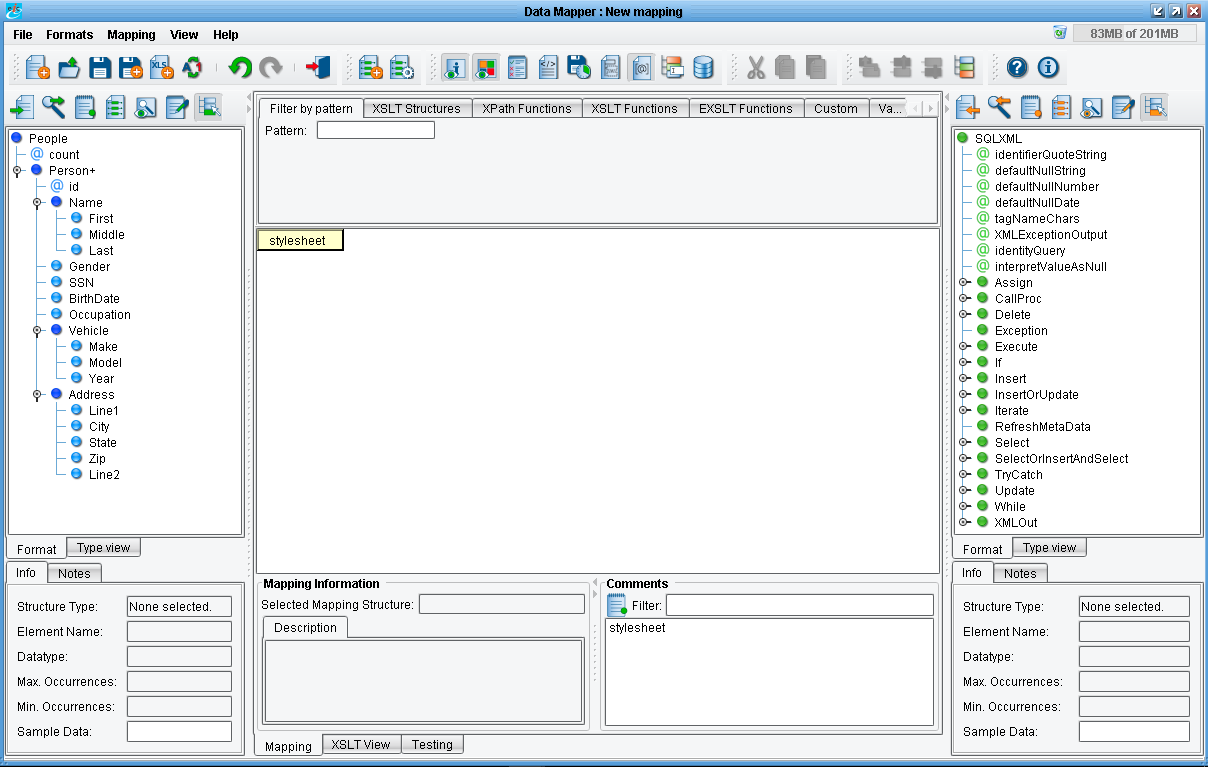
Task: Click the Pattern input field
Action: pos(376,130)
